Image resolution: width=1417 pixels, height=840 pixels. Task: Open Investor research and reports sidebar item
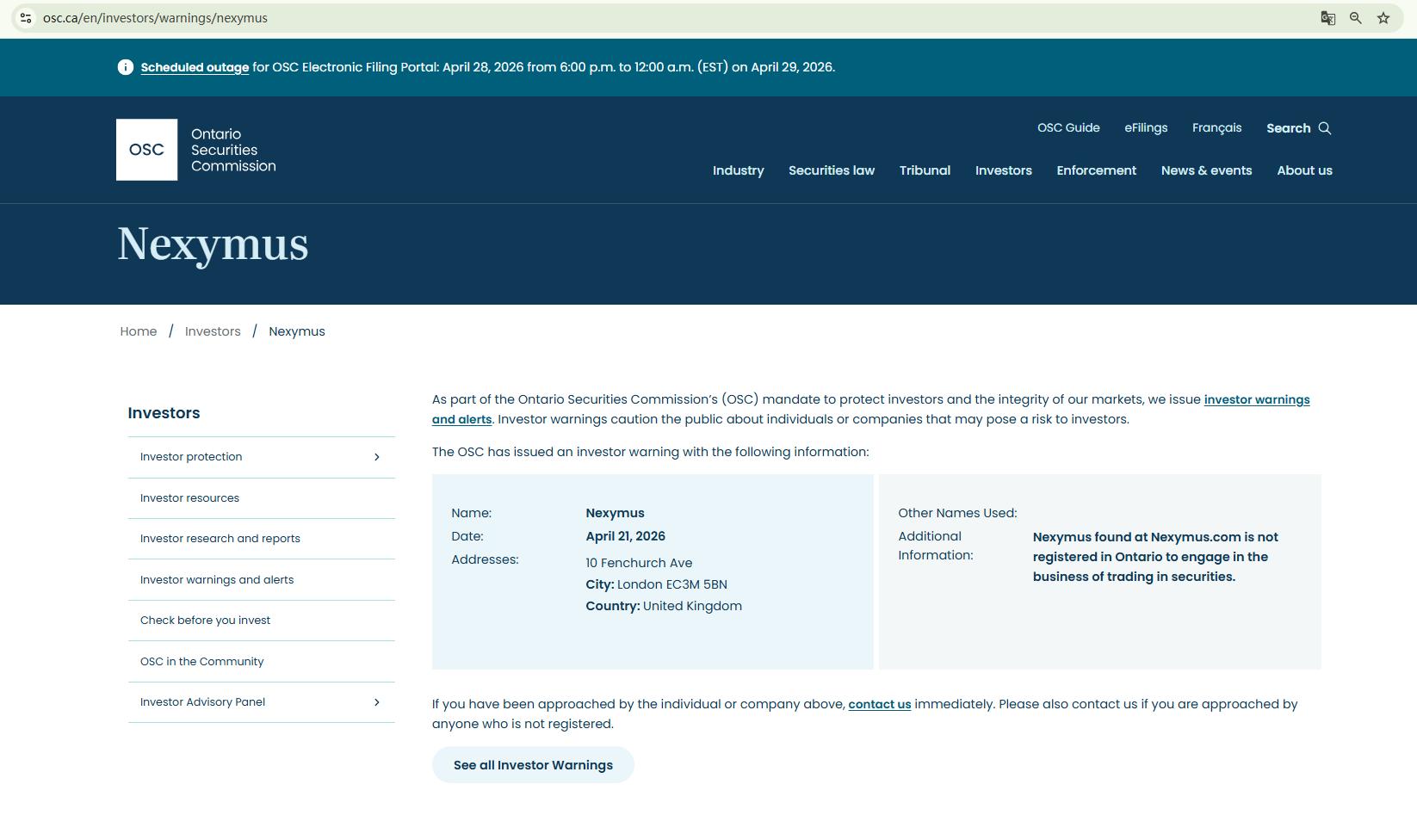pos(262,539)
